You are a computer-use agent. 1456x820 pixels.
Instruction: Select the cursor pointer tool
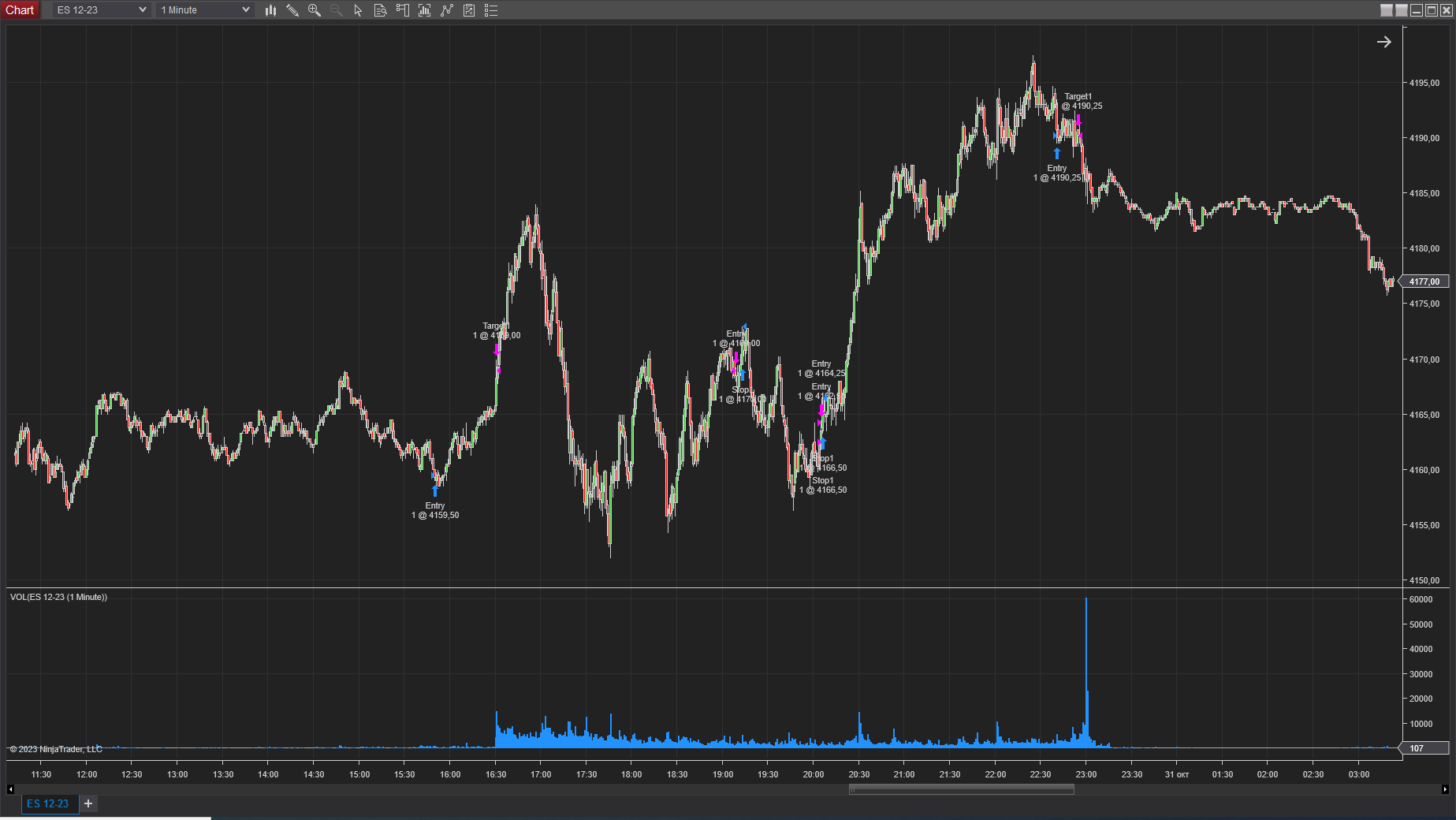tap(358, 10)
